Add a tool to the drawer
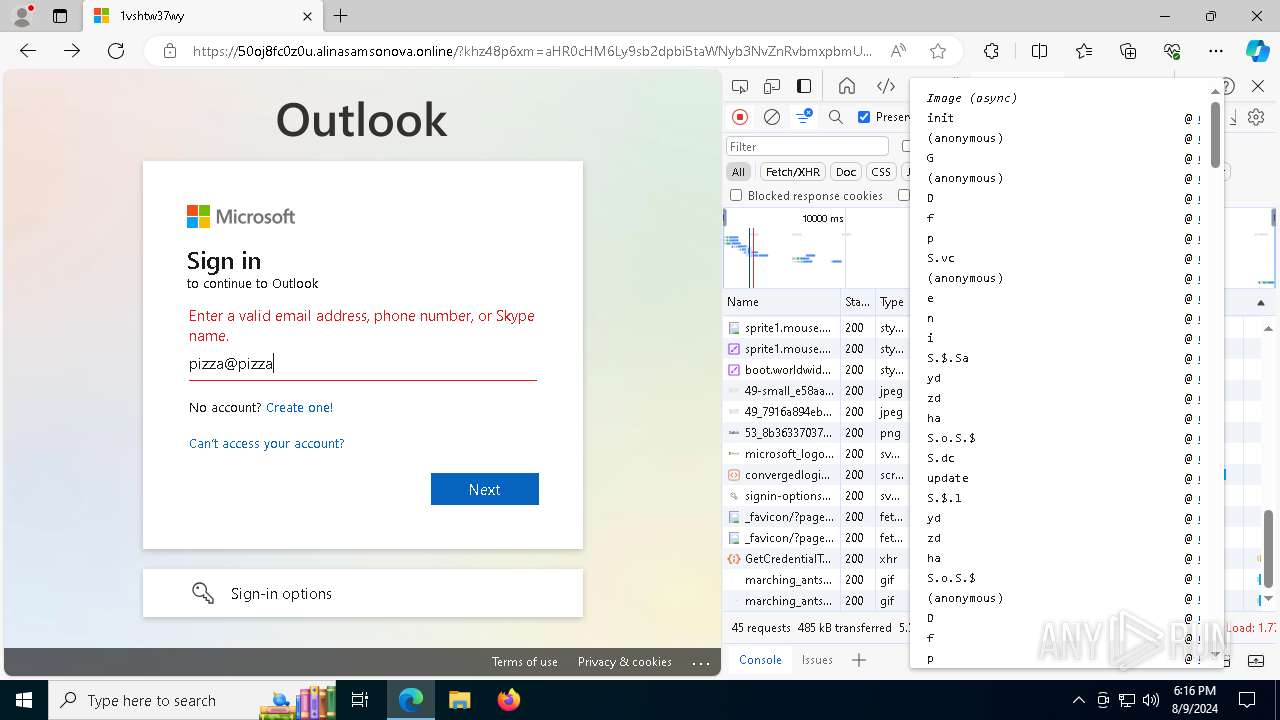 (x=859, y=660)
